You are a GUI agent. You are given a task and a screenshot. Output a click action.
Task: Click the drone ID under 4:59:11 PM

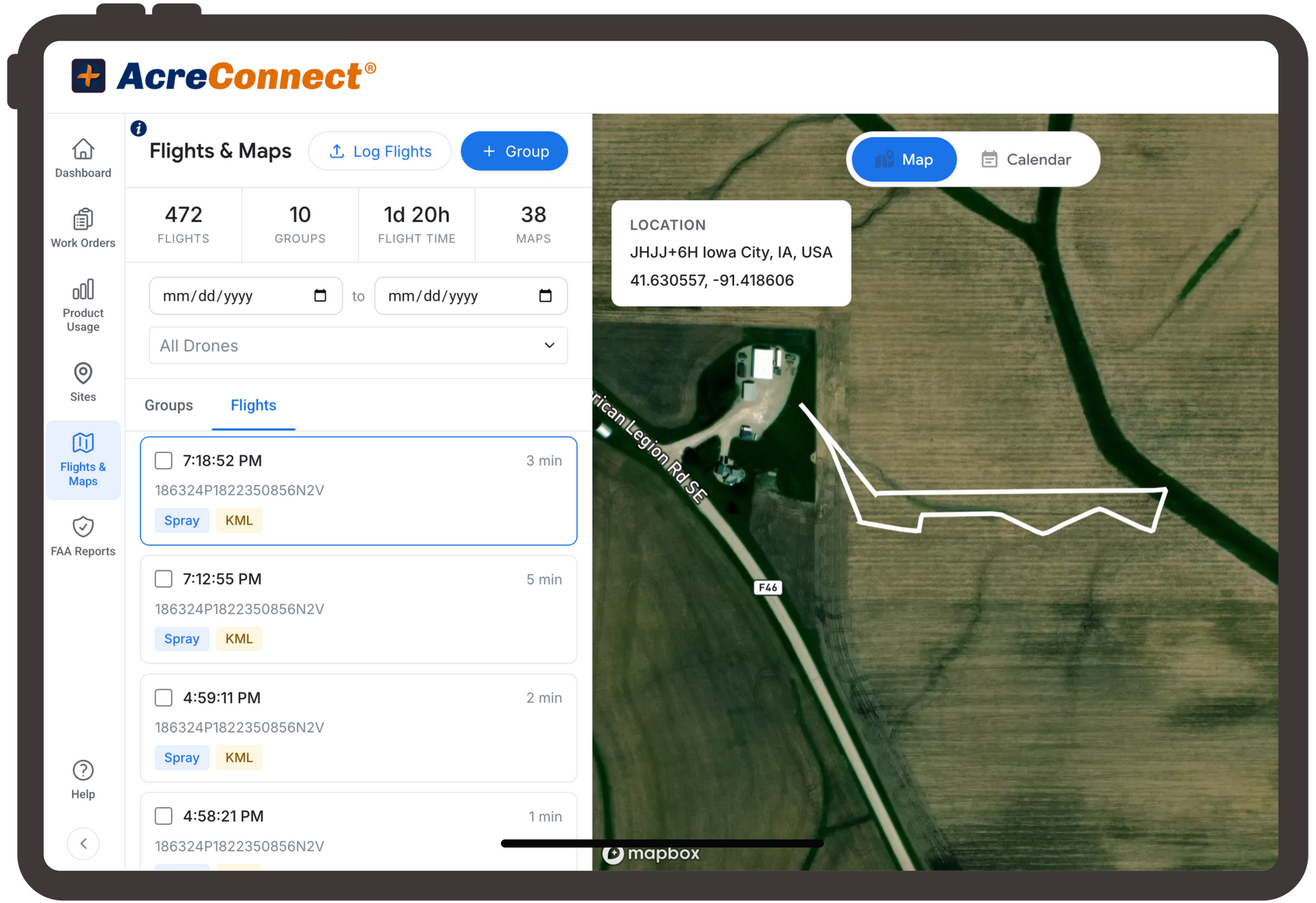(239, 727)
